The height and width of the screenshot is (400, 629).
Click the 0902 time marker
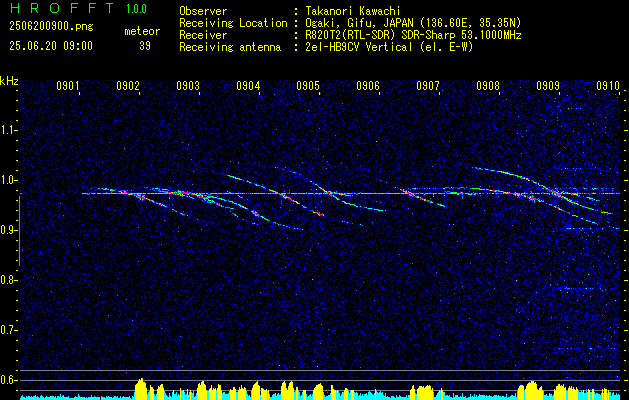click(x=128, y=86)
